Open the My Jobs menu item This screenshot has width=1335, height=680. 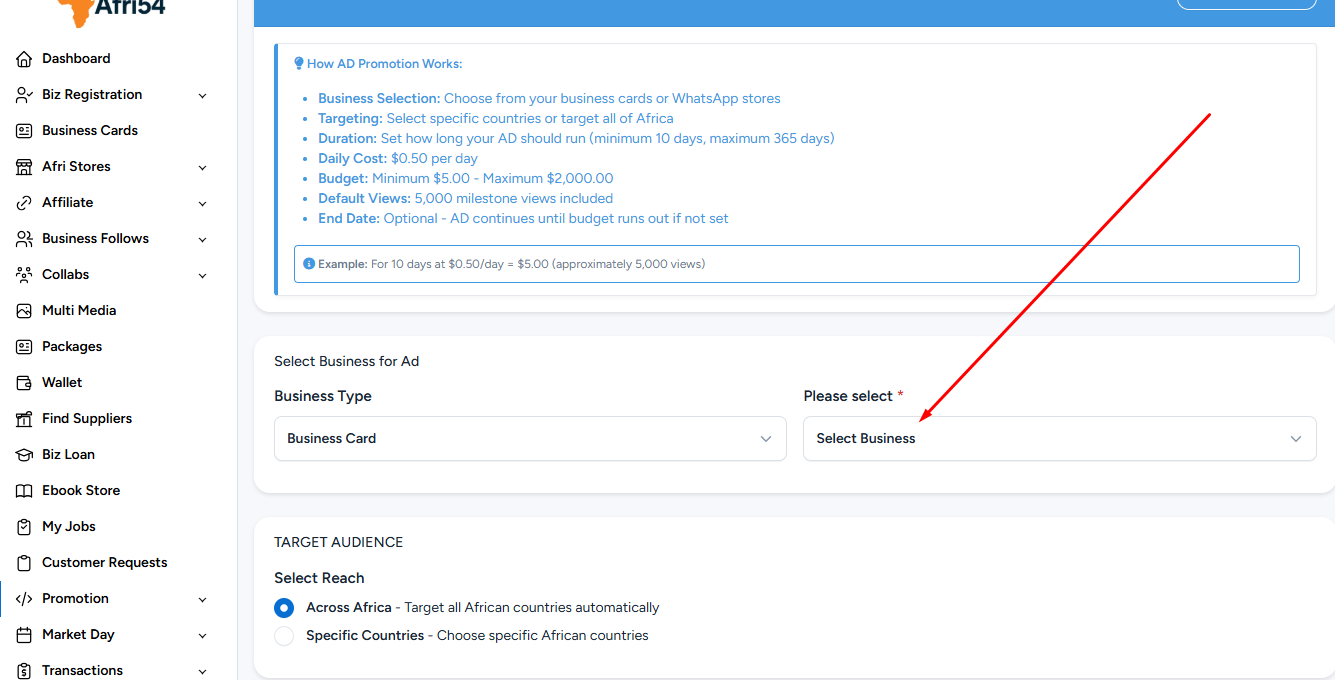69,527
